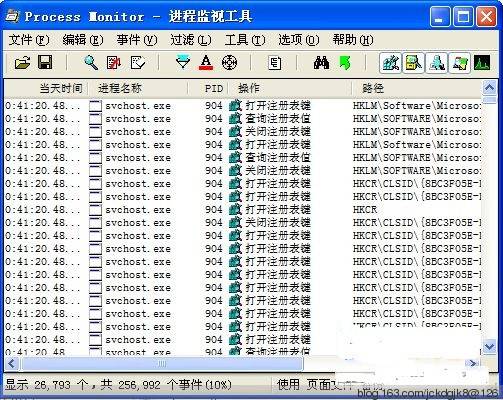Sort by the 路径 column header
Image resolution: width=503 pixels, height=400 pixels.
click(417, 89)
